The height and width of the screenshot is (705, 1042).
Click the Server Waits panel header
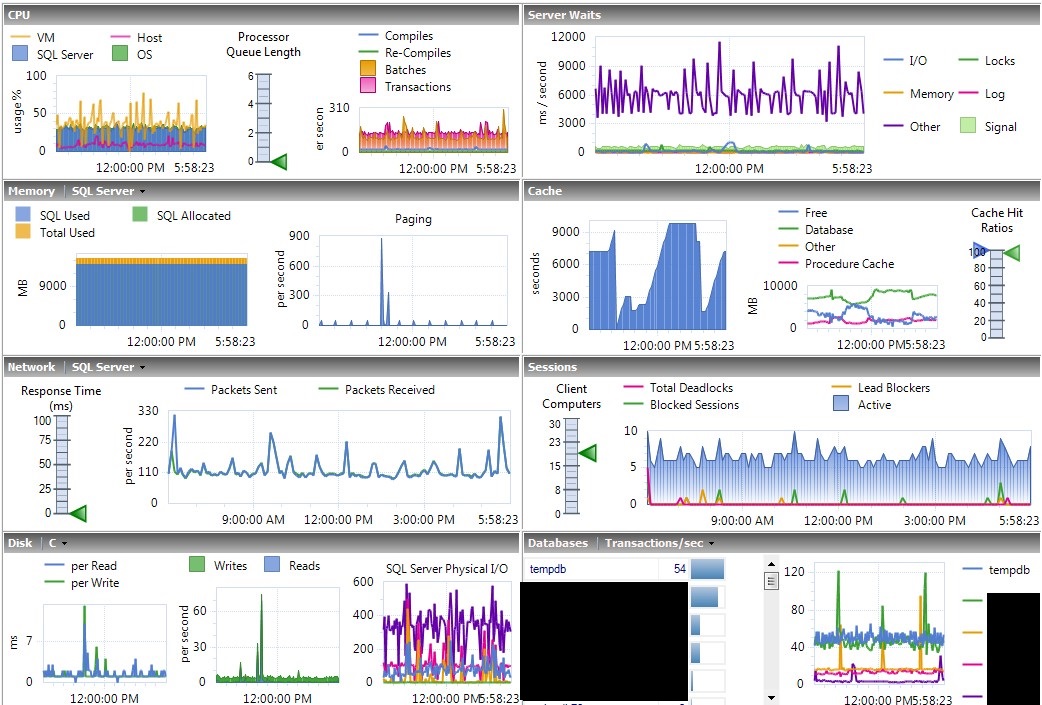click(564, 15)
